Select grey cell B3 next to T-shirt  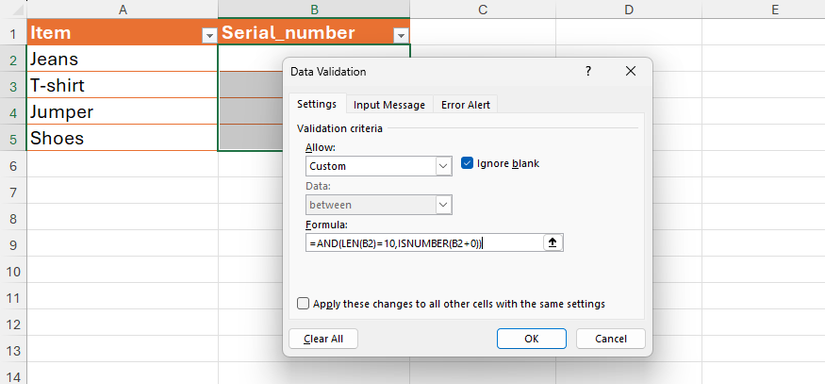(250, 85)
